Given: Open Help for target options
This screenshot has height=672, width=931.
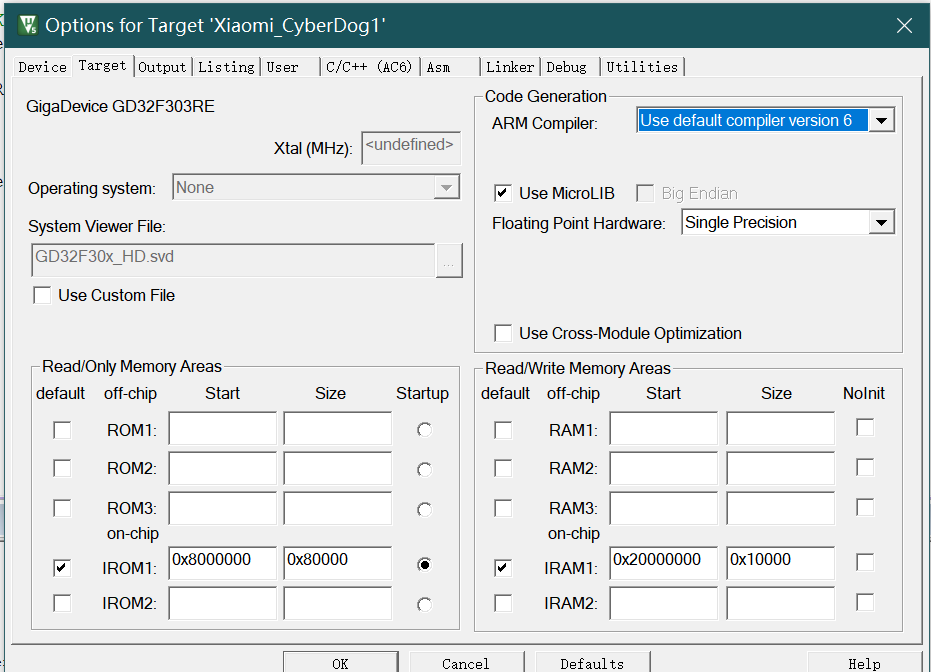Looking at the screenshot, I should [864, 663].
